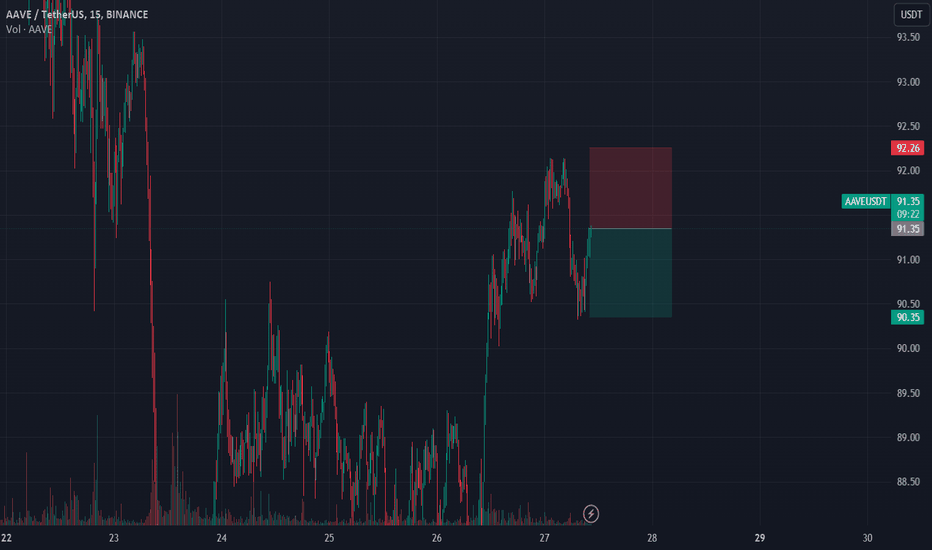Viewport: 932px width, 550px height.
Task: Select the red stop-loss zone of short position
Action: 631,188
